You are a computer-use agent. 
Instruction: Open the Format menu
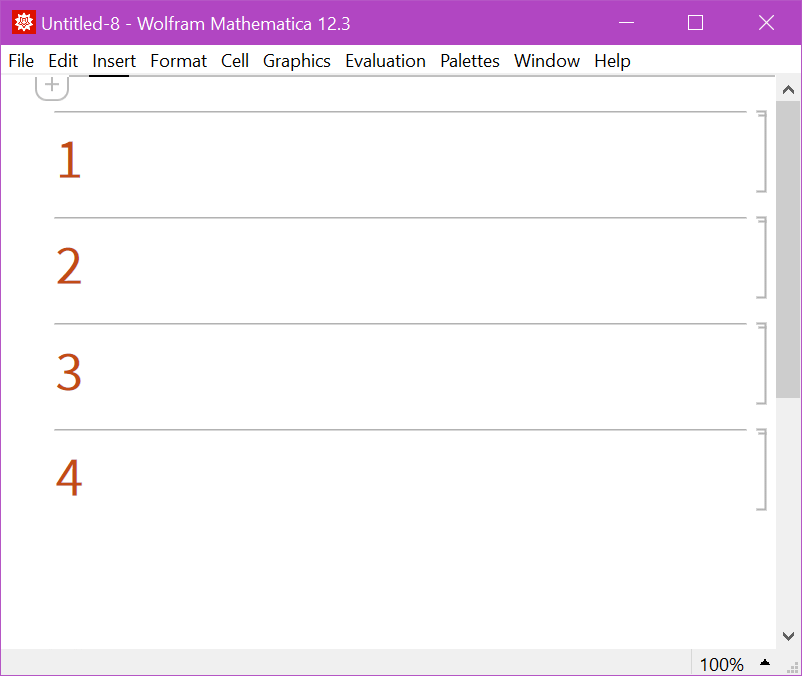178,61
